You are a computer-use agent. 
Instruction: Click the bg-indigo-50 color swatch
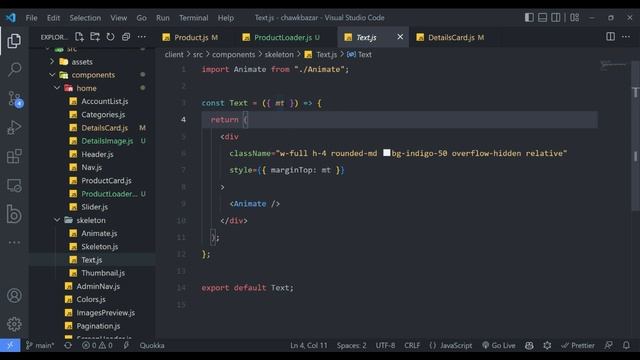pyautogui.click(x=386, y=153)
